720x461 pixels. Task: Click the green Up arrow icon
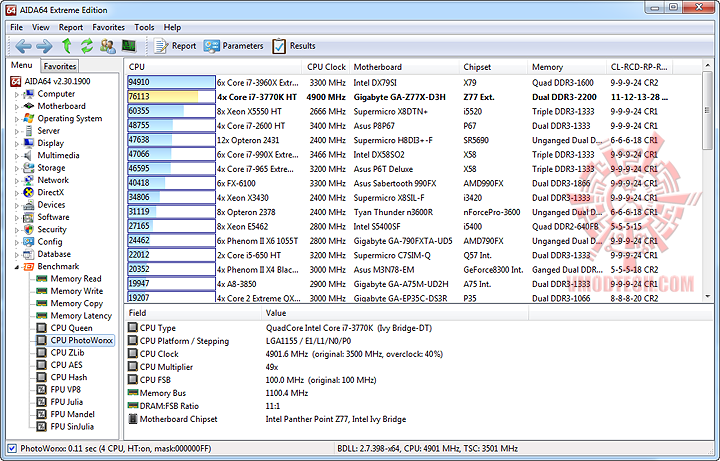pyautogui.click(x=67, y=46)
